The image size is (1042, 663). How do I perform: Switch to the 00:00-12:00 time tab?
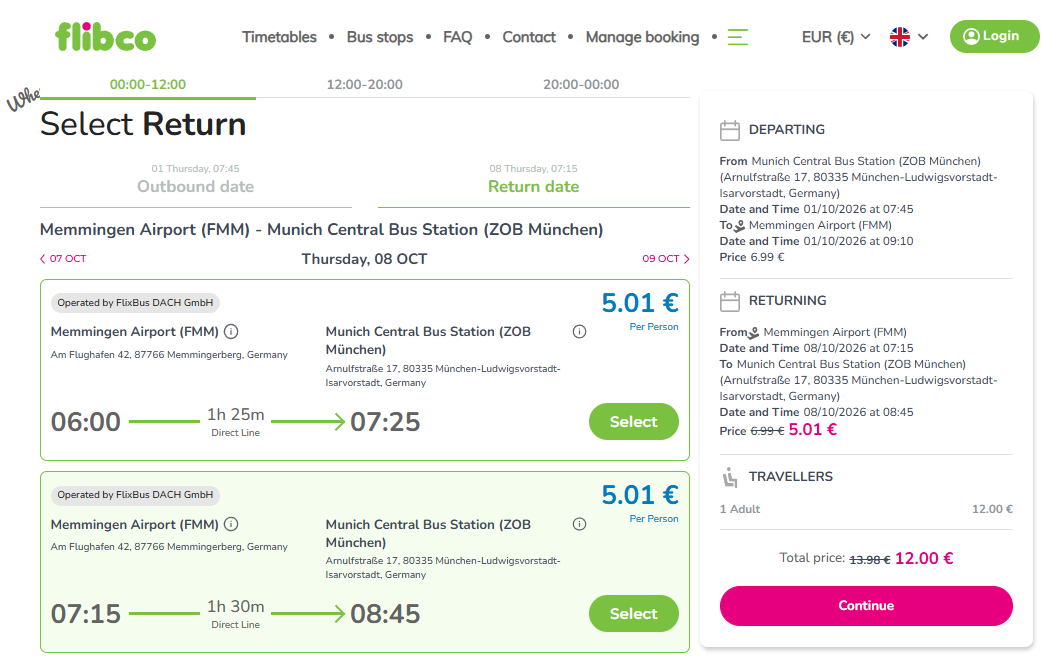(148, 85)
